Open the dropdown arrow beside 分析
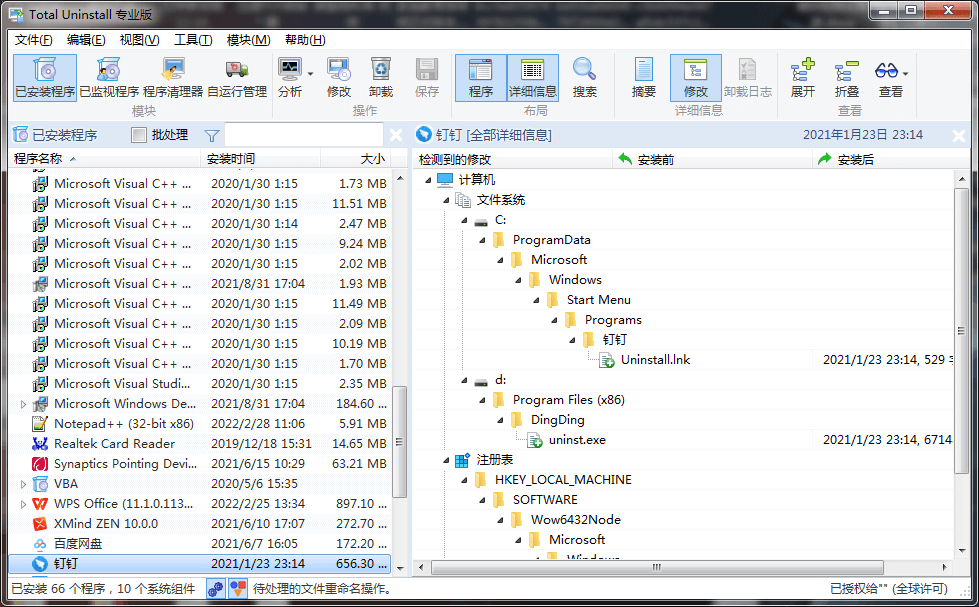979x607 pixels. (x=310, y=74)
